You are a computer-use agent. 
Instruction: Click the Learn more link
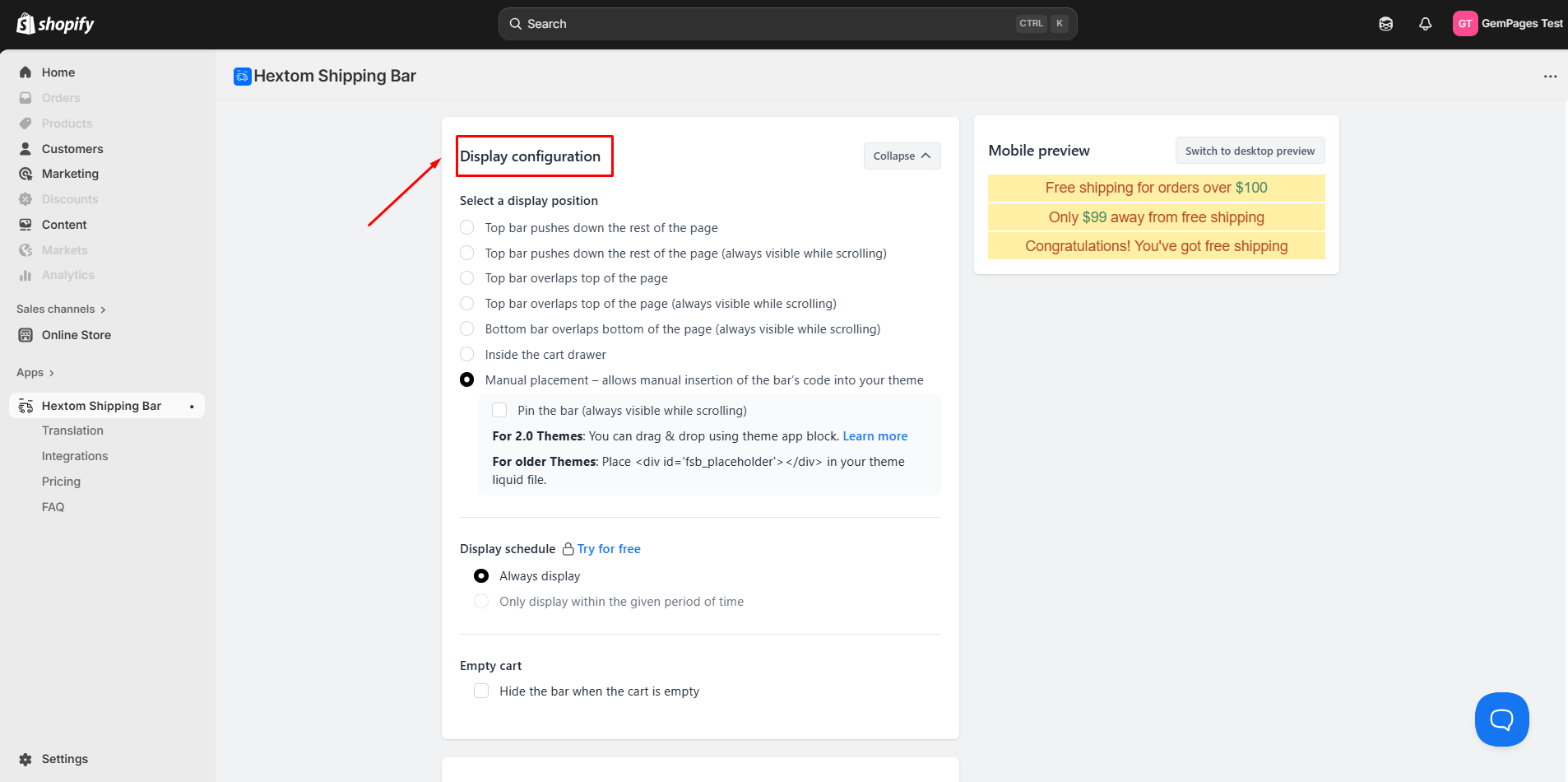click(874, 436)
